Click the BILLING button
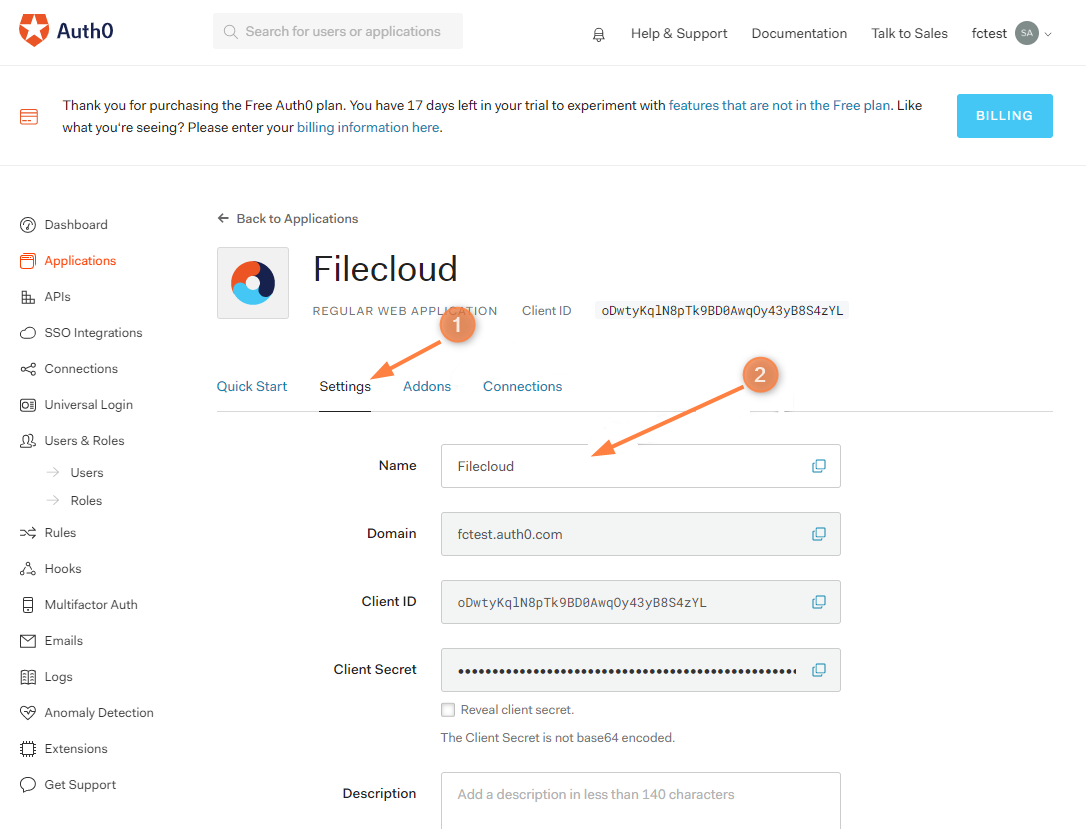 tap(1004, 116)
